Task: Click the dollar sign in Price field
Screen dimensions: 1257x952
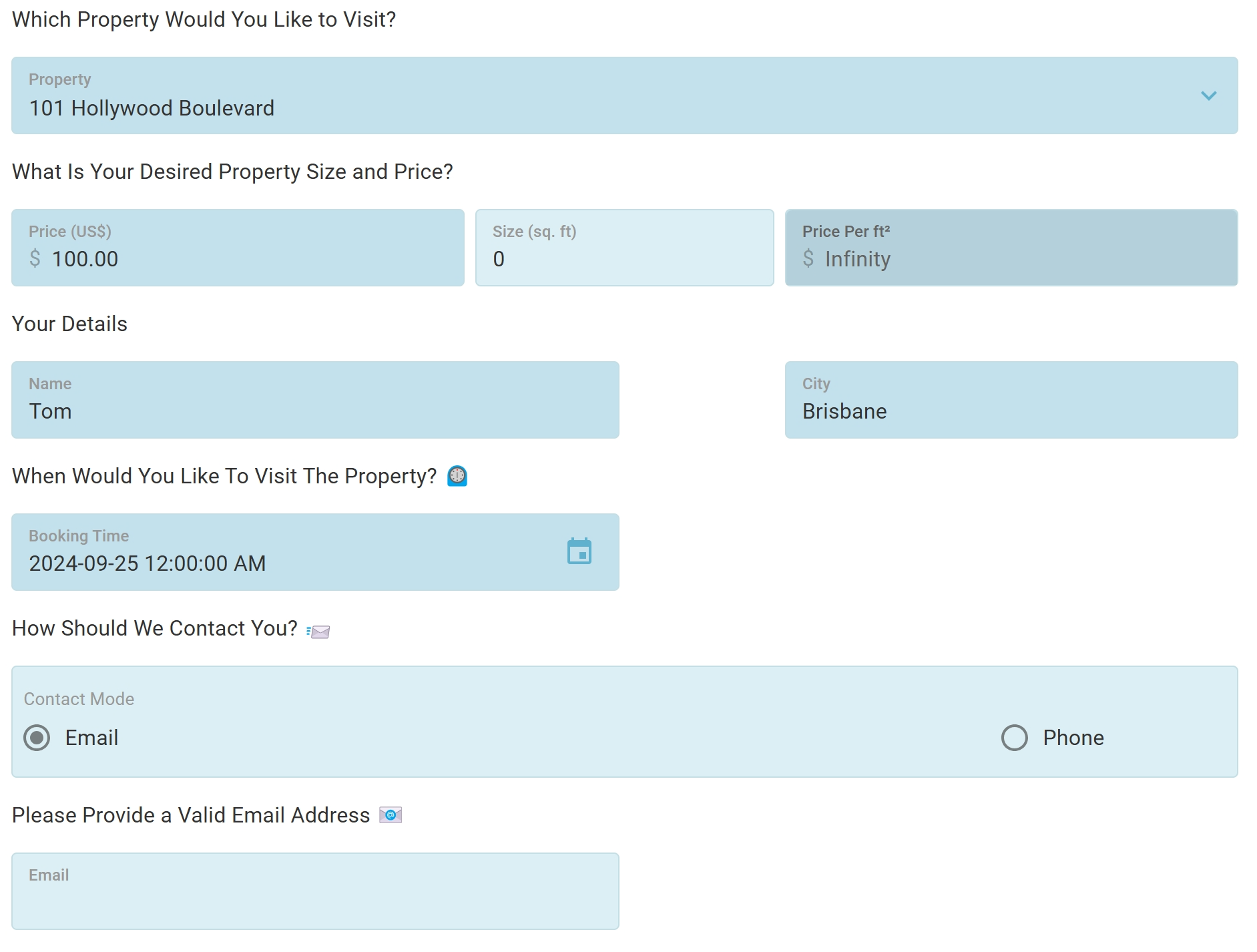Action: coord(35,258)
